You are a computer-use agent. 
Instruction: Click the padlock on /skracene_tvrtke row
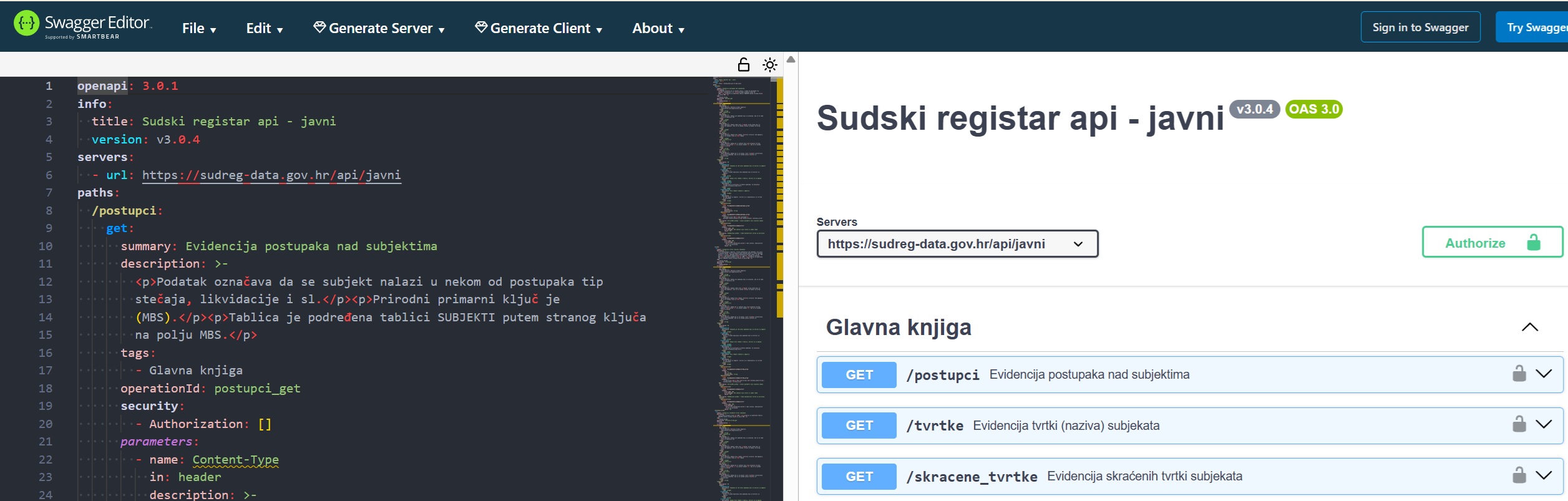pos(1519,476)
